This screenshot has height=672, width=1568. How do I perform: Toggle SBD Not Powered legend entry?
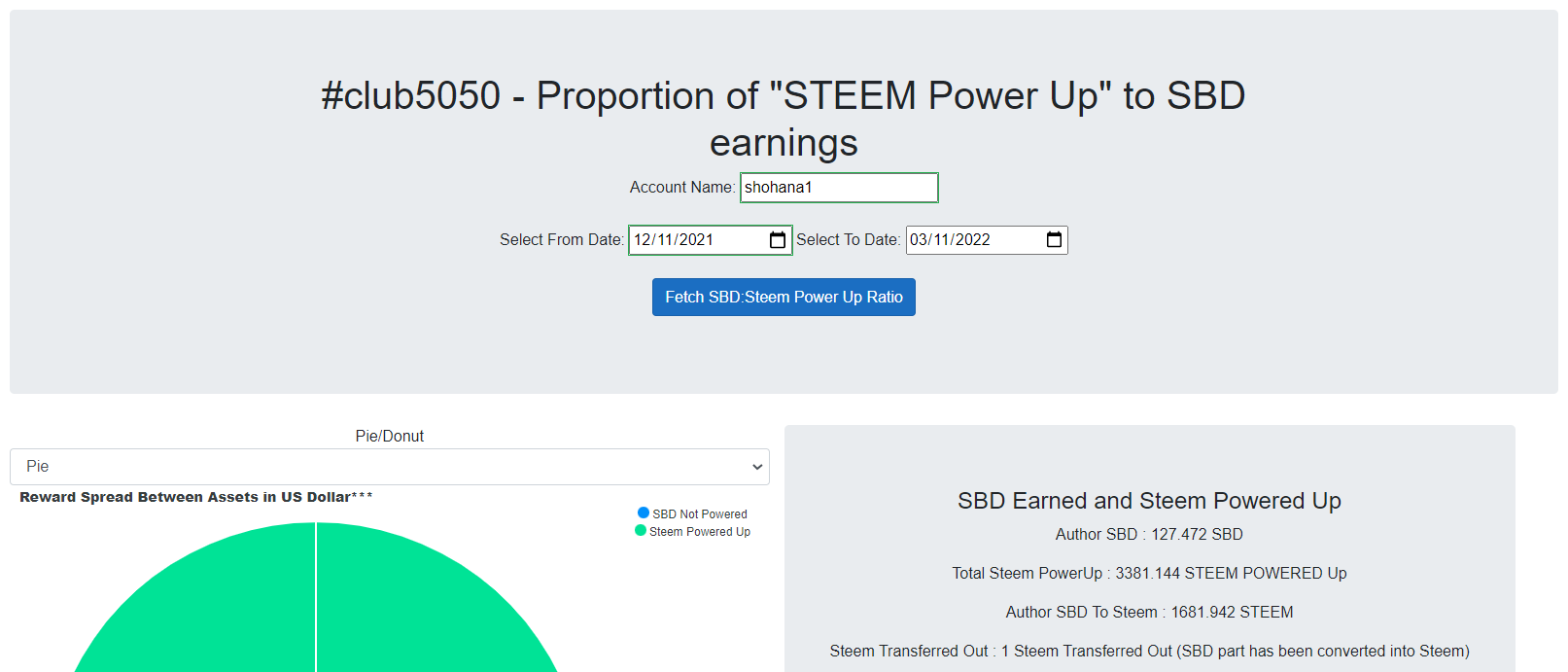(x=692, y=513)
